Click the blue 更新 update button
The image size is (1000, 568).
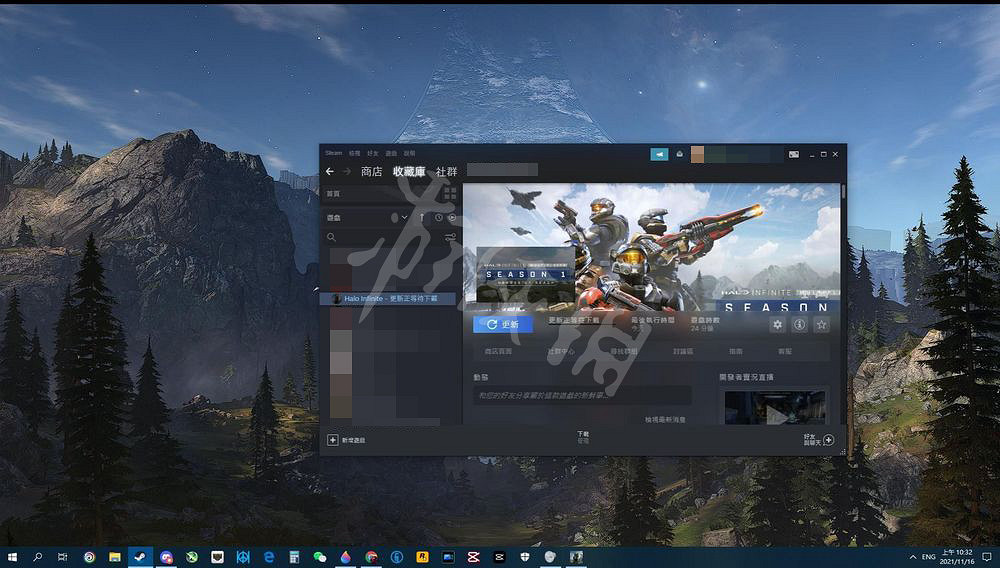click(502, 325)
